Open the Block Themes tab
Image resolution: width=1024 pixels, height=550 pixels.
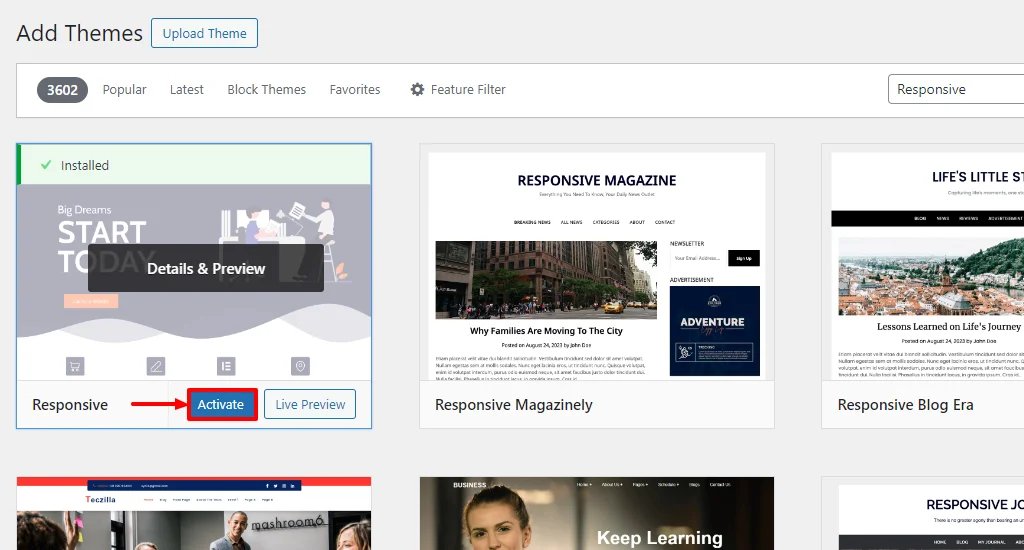266,89
